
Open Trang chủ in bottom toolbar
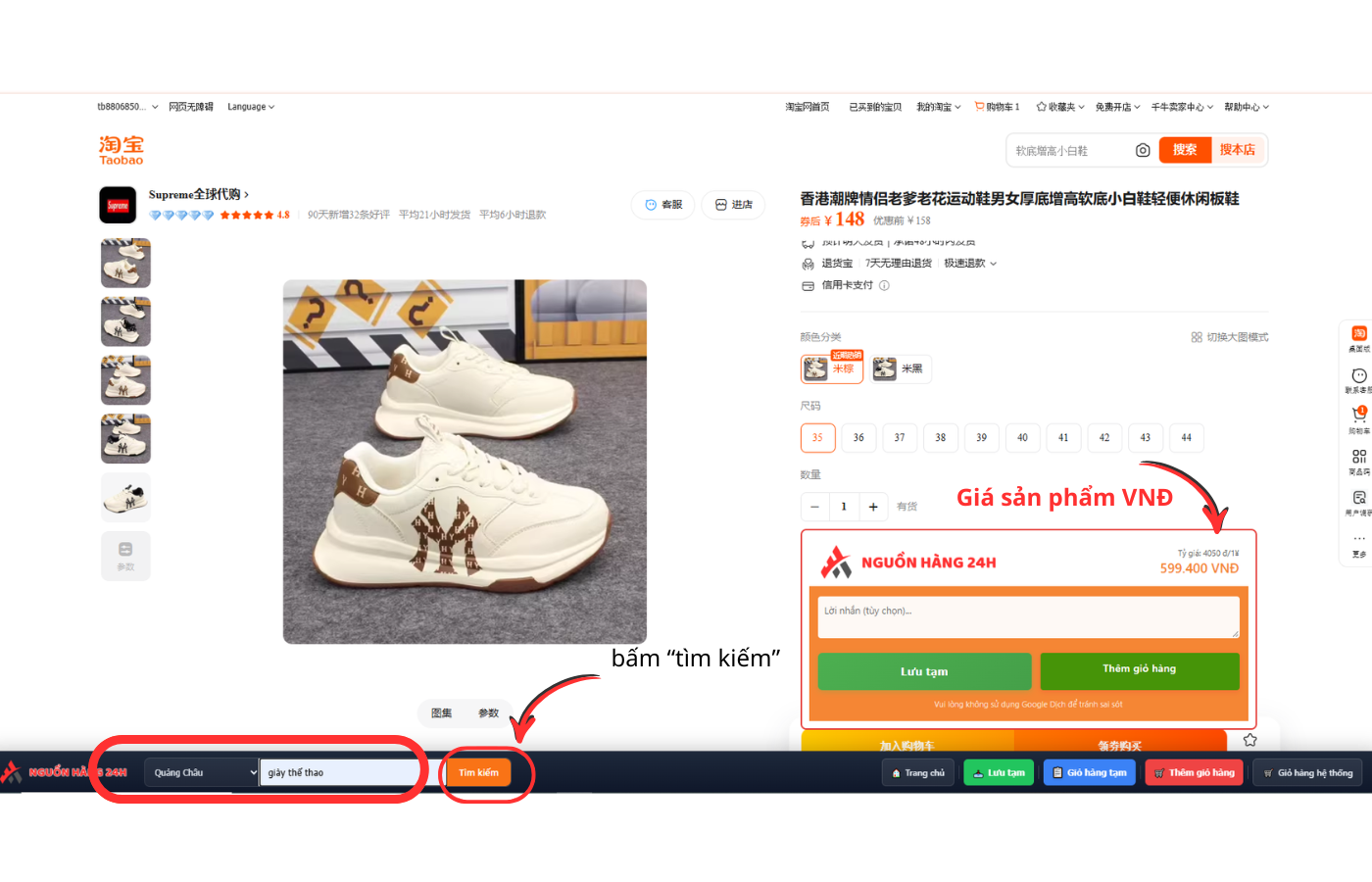[918, 773]
